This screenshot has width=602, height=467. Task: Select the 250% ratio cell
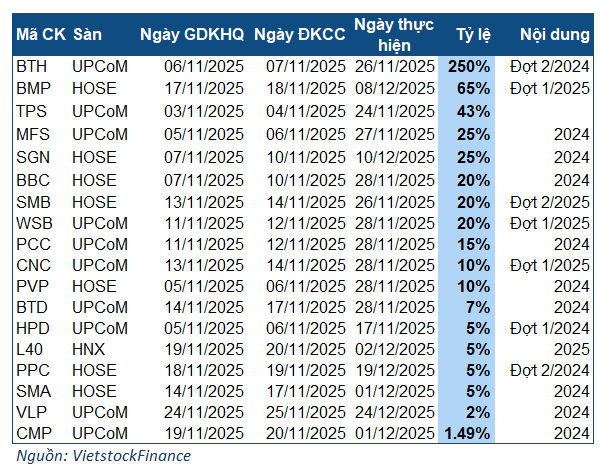(x=469, y=67)
